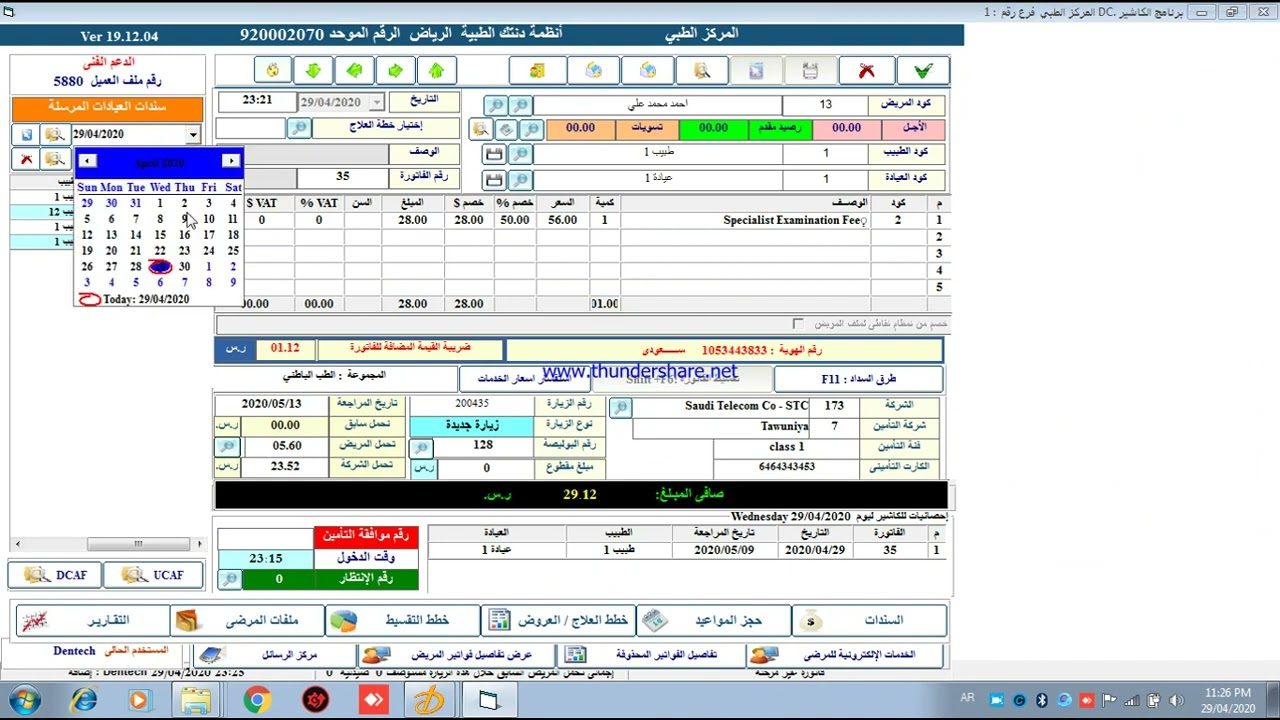Click the orange سندات العيادات المرسلة header
This screenshot has width=1280, height=720.
point(107,108)
